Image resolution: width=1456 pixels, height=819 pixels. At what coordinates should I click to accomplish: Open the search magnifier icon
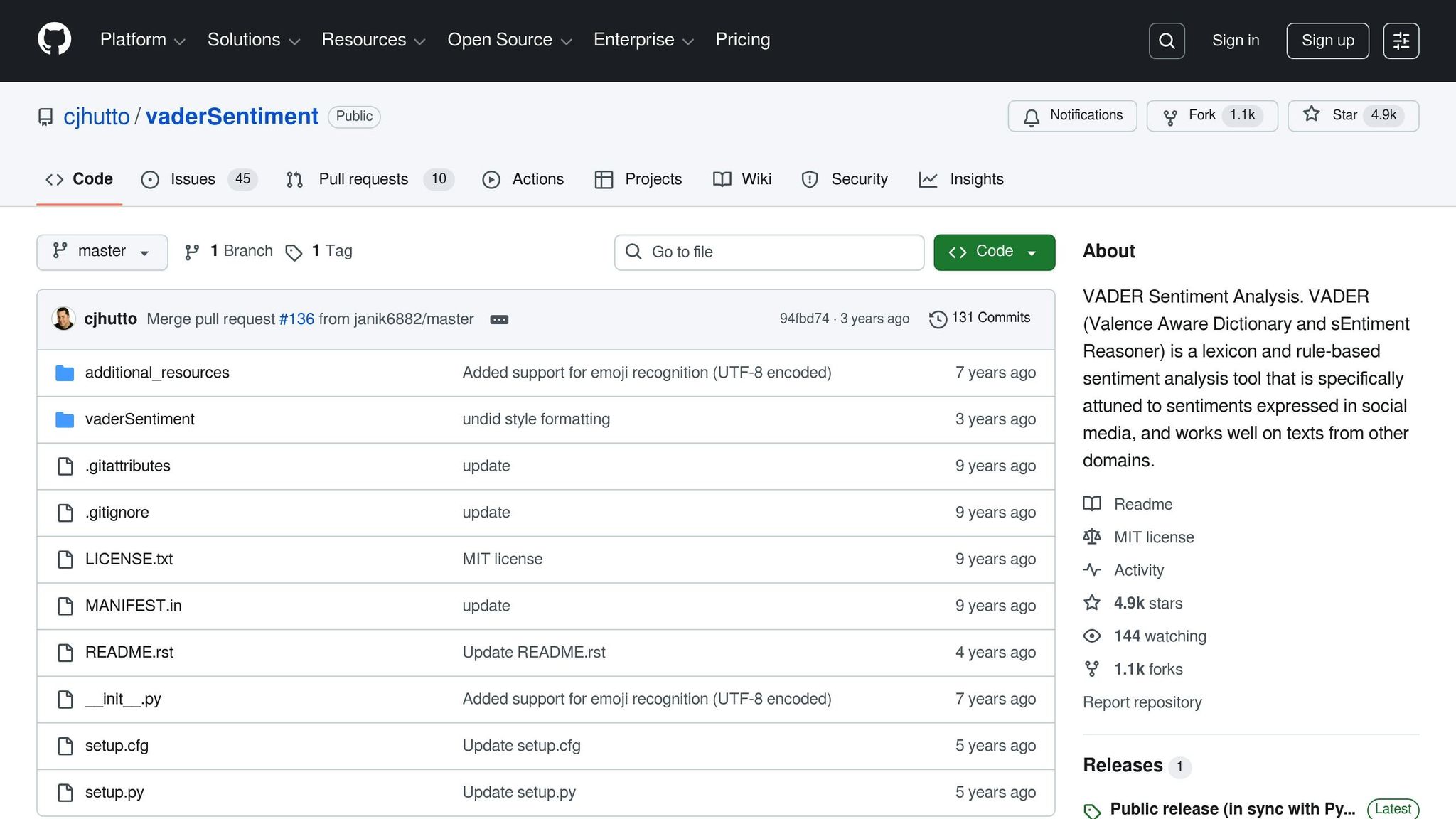point(1167,41)
